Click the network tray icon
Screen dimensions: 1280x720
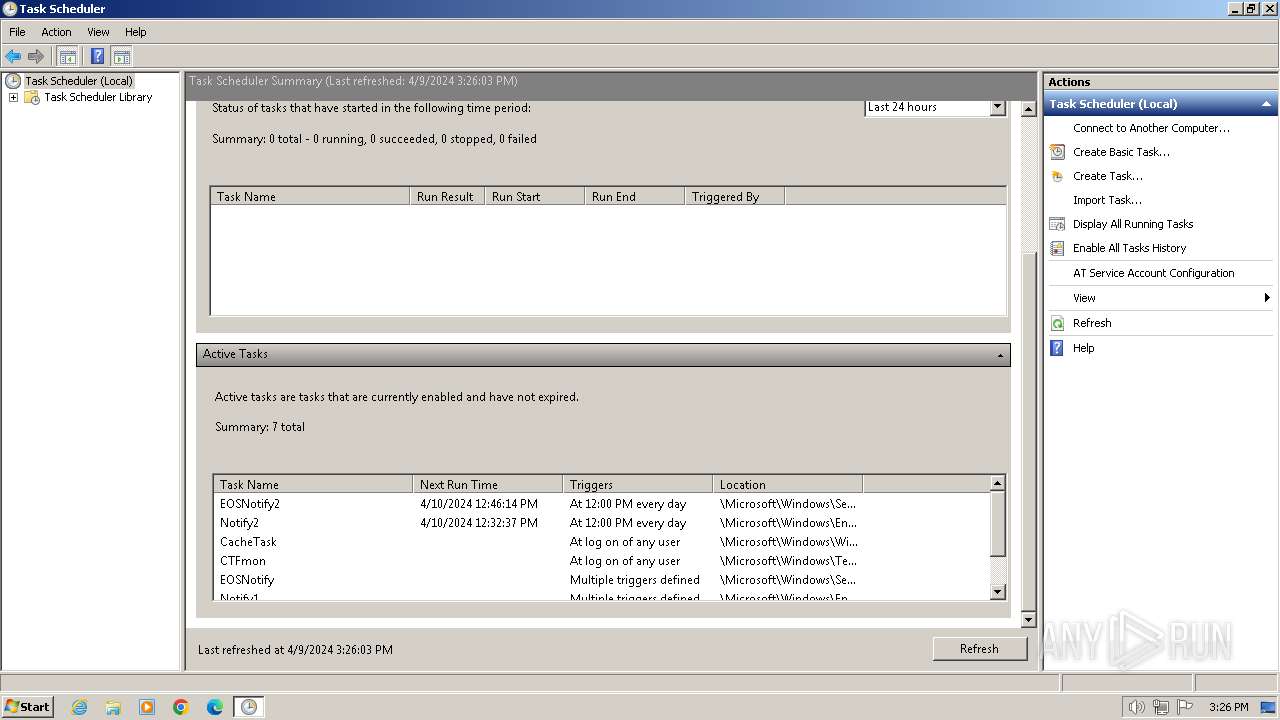tap(1160, 707)
